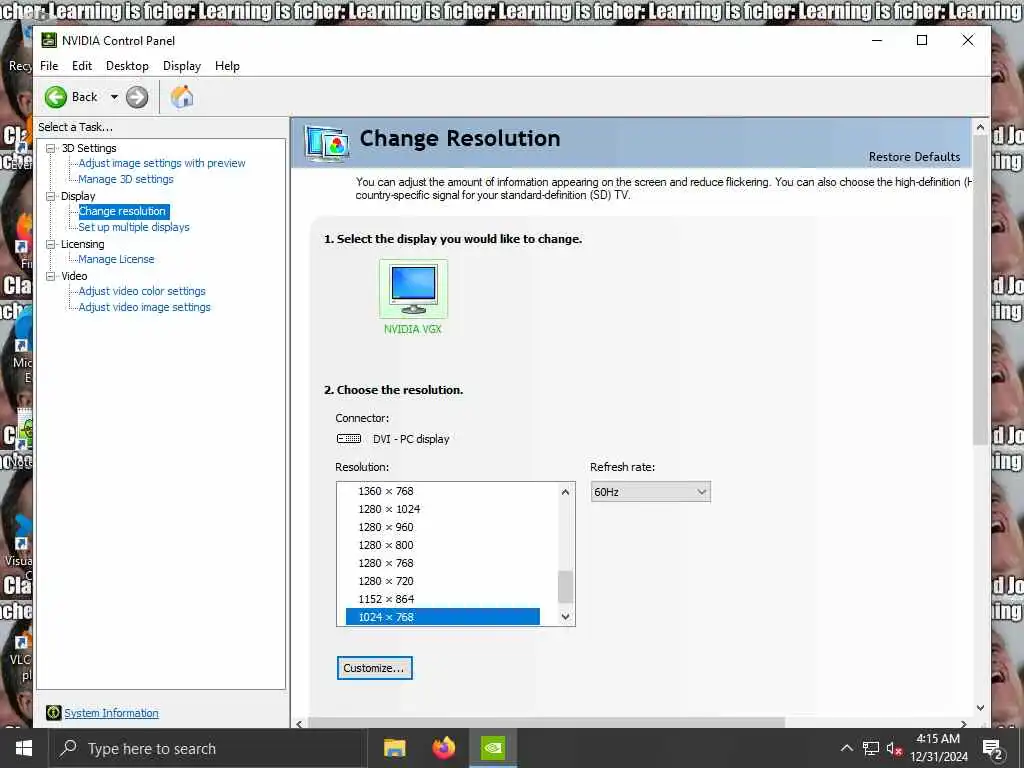Click the network tray icon
The image size is (1024, 768).
pyautogui.click(x=871, y=748)
